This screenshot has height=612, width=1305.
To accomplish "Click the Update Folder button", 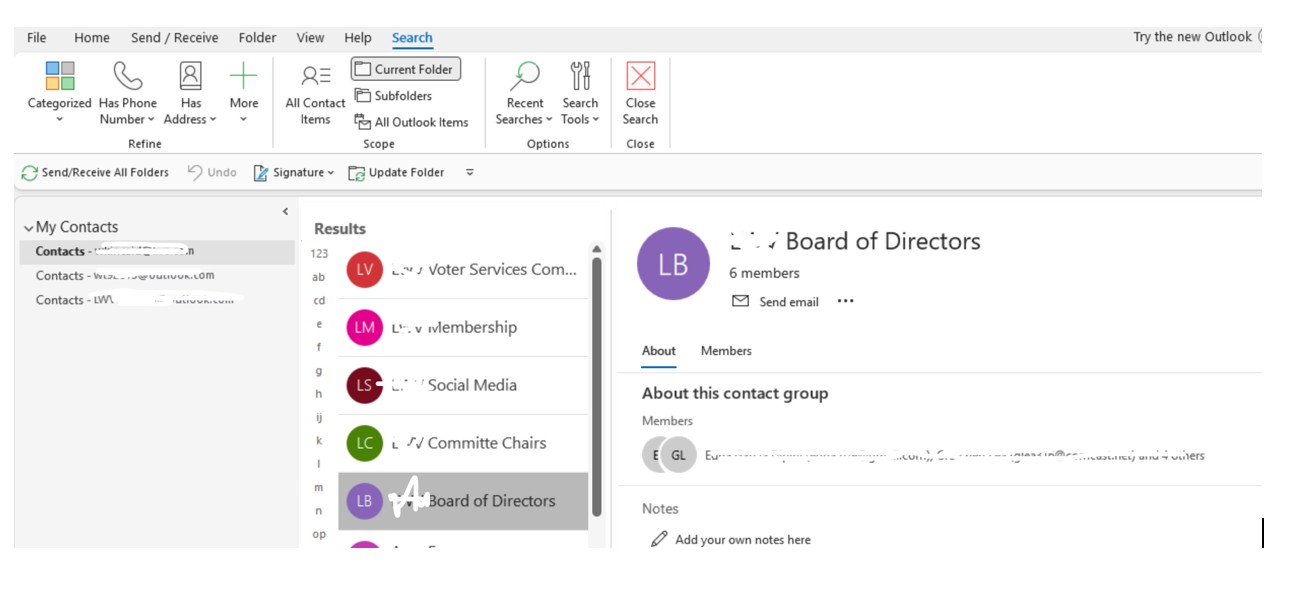I will [x=397, y=172].
